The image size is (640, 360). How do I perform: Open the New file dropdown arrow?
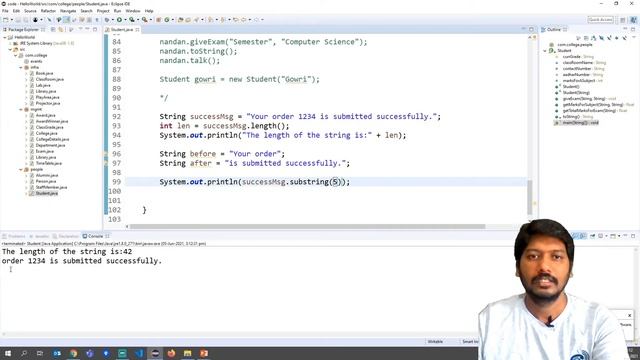click(x=11, y=20)
